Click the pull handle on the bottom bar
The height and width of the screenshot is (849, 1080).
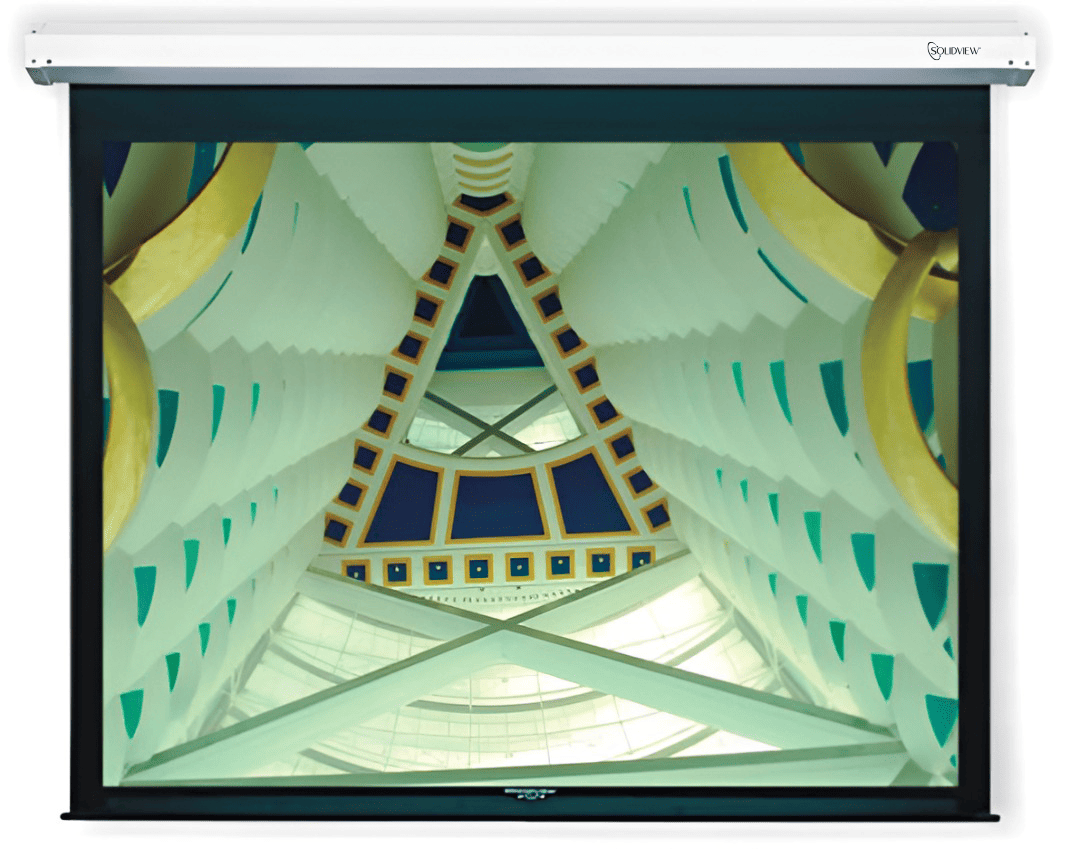pyautogui.click(x=529, y=793)
